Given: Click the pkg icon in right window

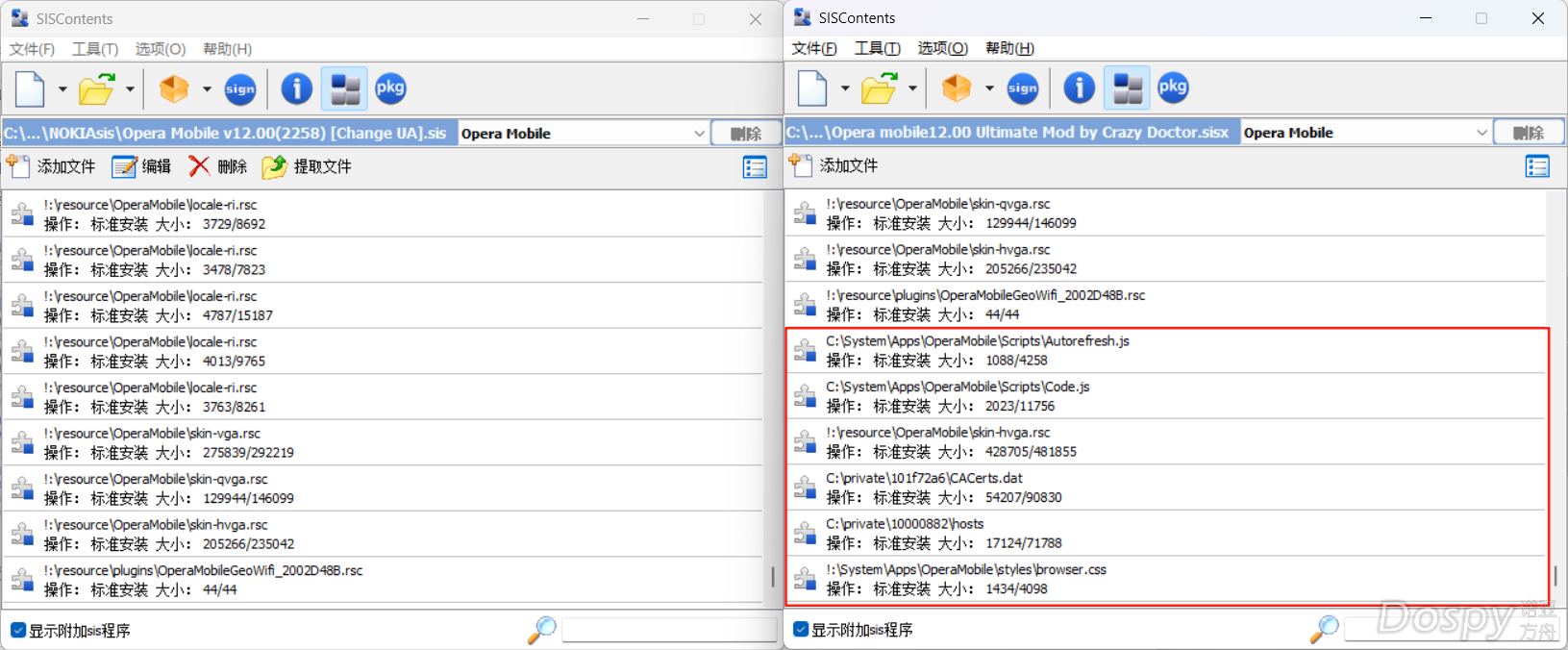Looking at the screenshot, I should click(1173, 87).
